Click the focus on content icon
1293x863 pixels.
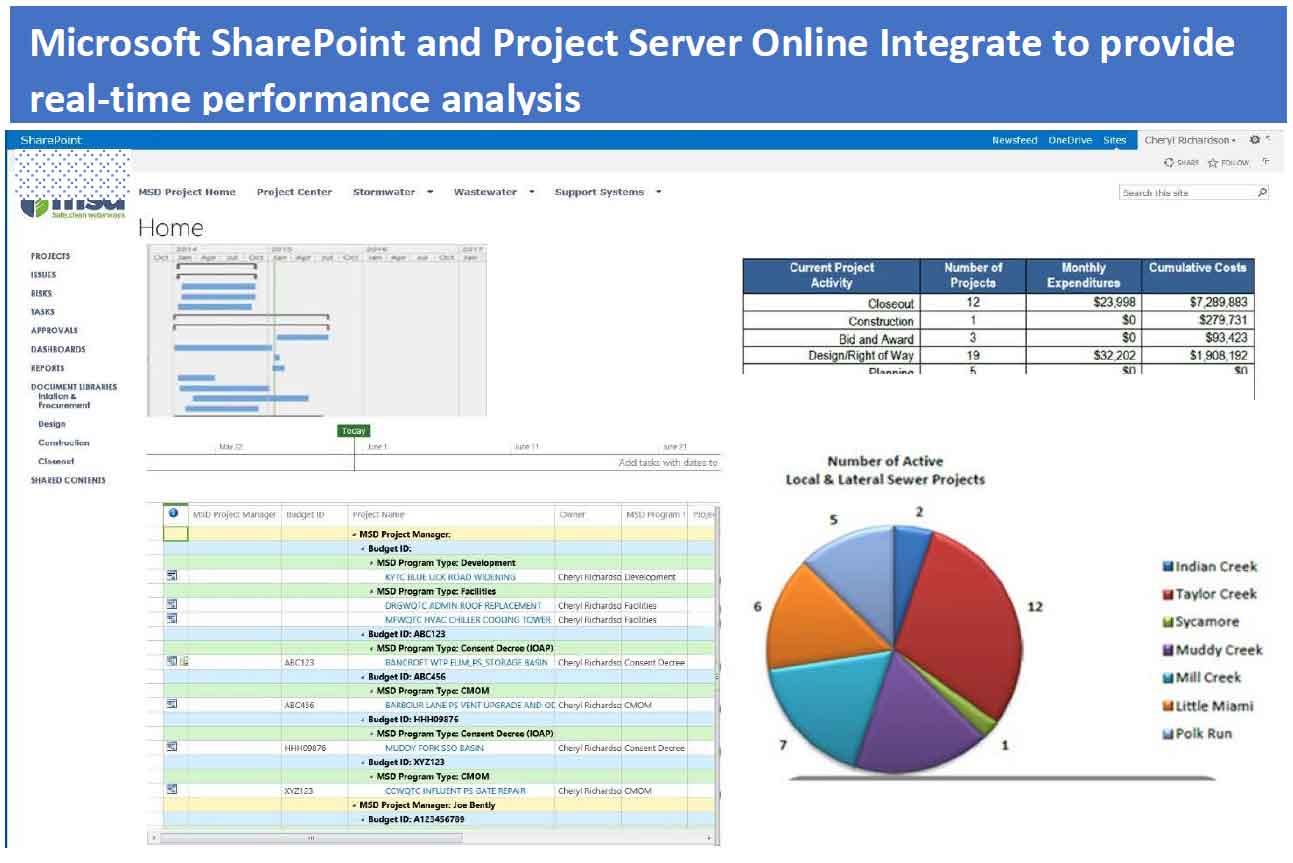[1266, 161]
